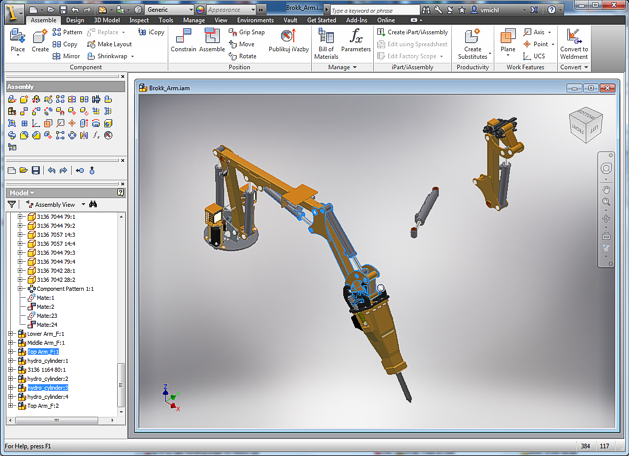The height and width of the screenshot is (456, 629).
Task: Open the Vault tab
Action: point(290,20)
